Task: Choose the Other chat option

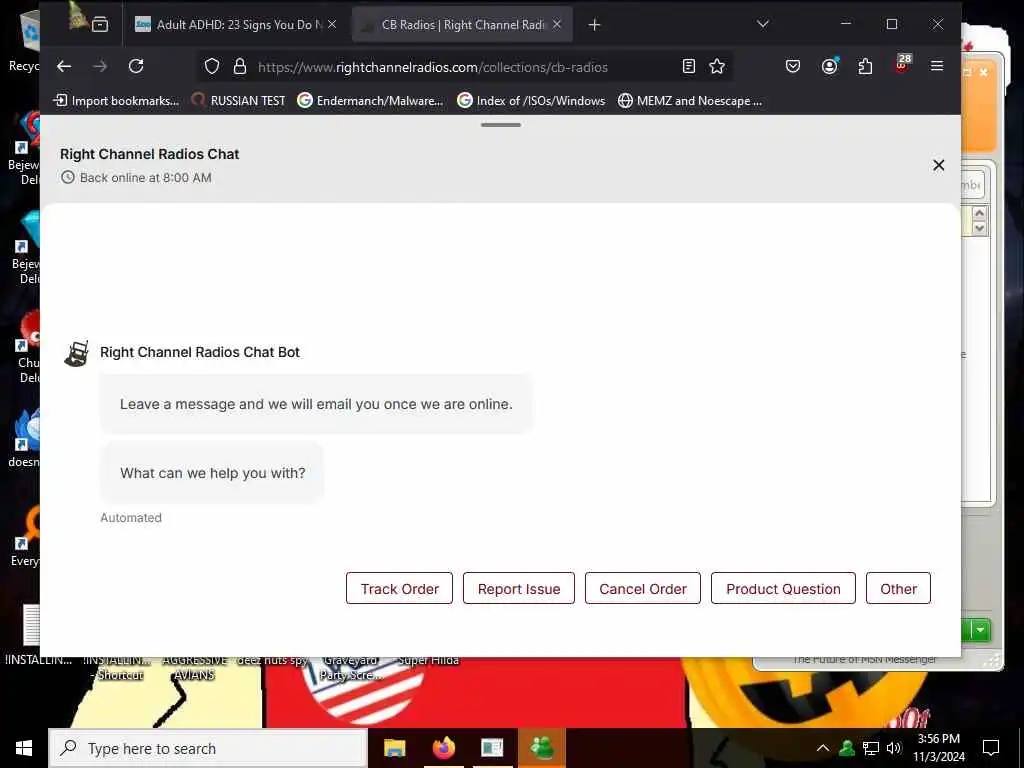Action: 898,588
